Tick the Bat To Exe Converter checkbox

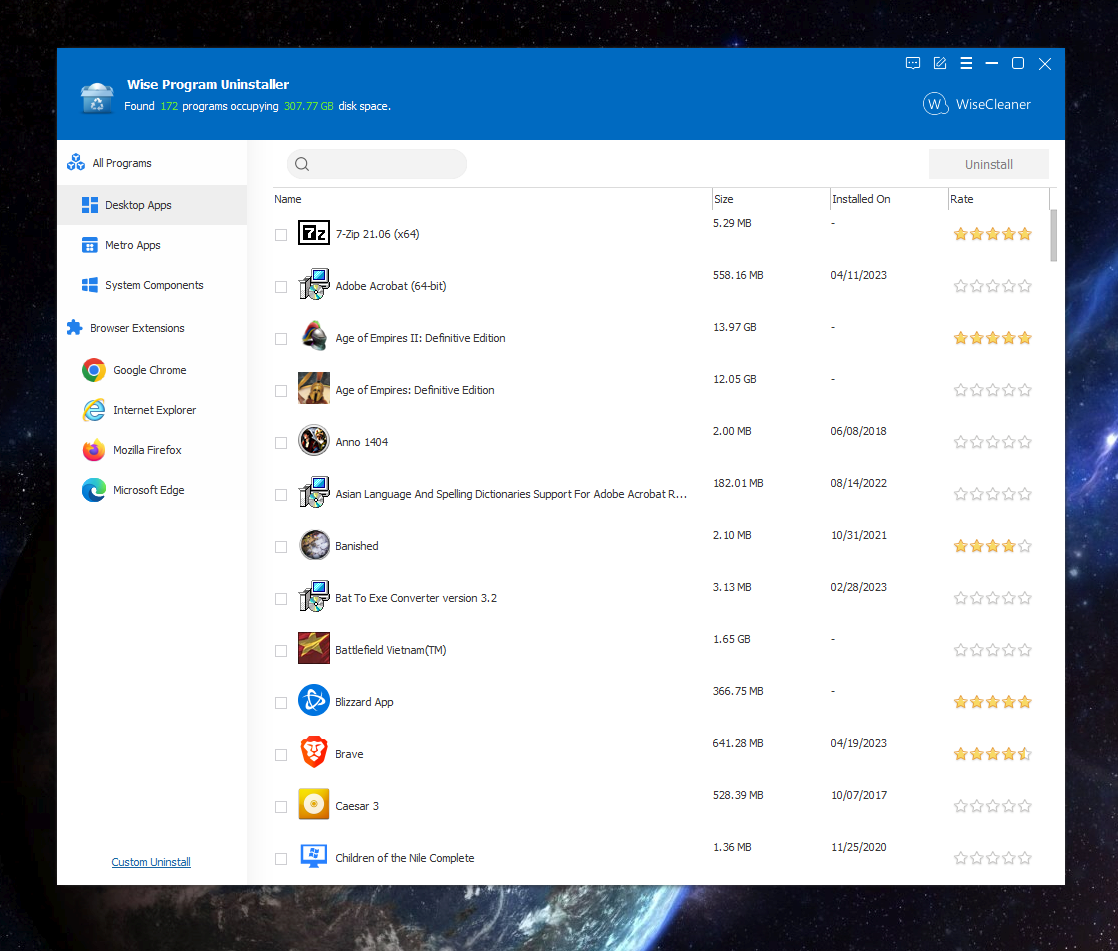(281, 599)
